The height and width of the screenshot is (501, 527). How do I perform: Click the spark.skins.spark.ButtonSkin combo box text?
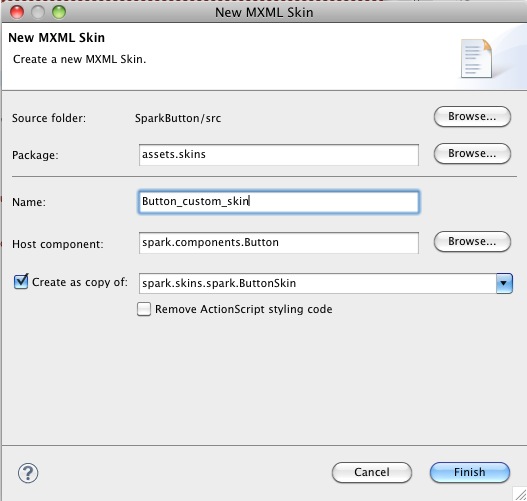(219, 283)
